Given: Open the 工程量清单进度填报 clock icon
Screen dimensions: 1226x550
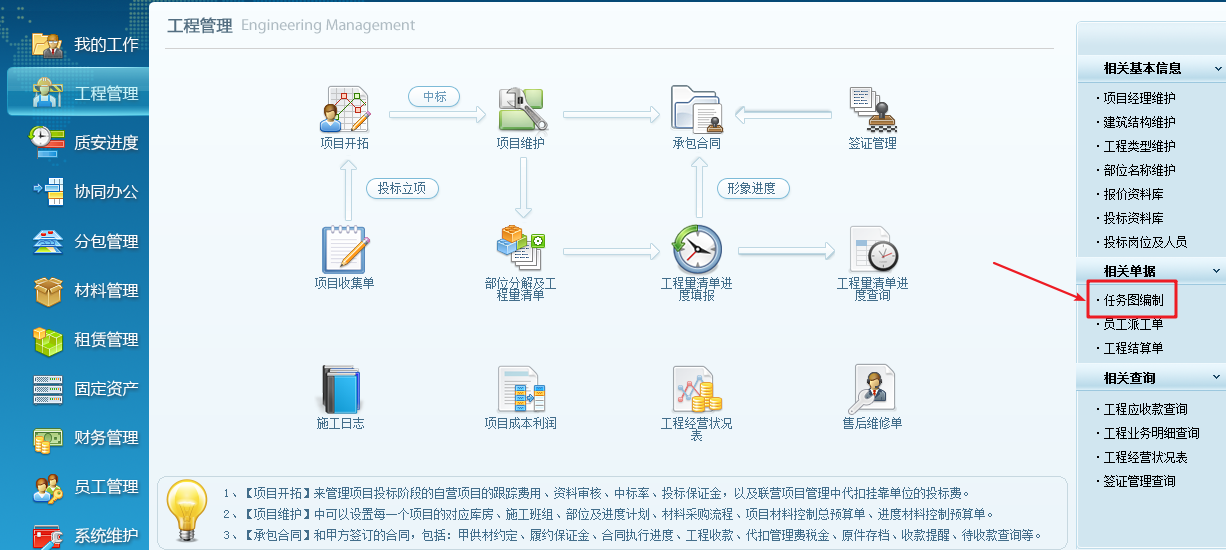Looking at the screenshot, I should click(x=697, y=249).
